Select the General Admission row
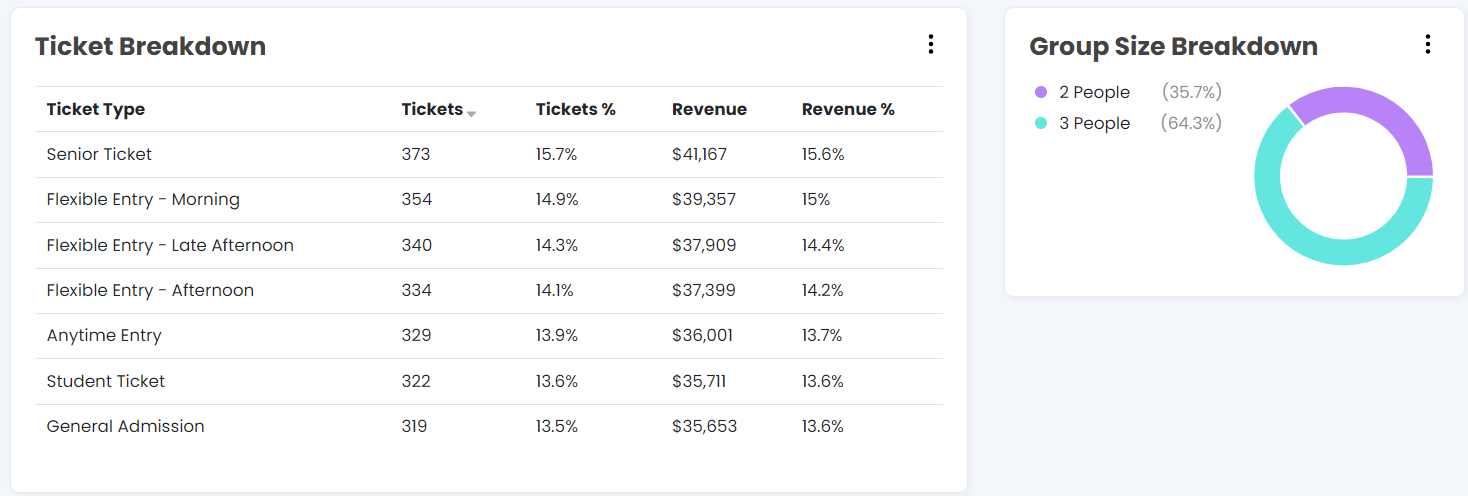The width and height of the screenshot is (1468, 496). point(125,427)
